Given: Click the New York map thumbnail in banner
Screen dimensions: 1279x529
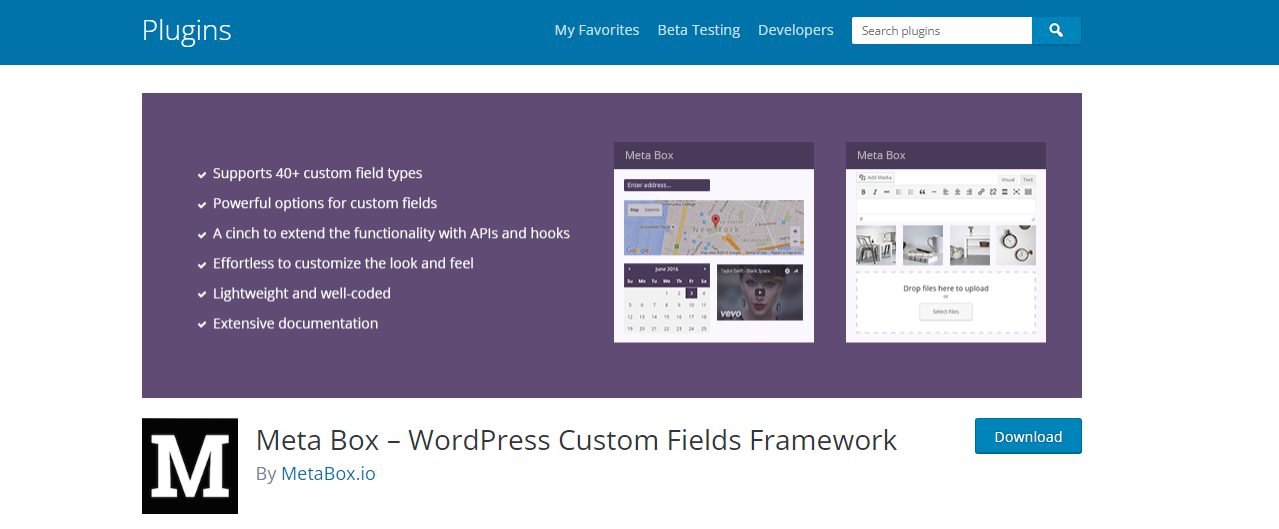Looking at the screenshot, I should (x=714, y=228).
